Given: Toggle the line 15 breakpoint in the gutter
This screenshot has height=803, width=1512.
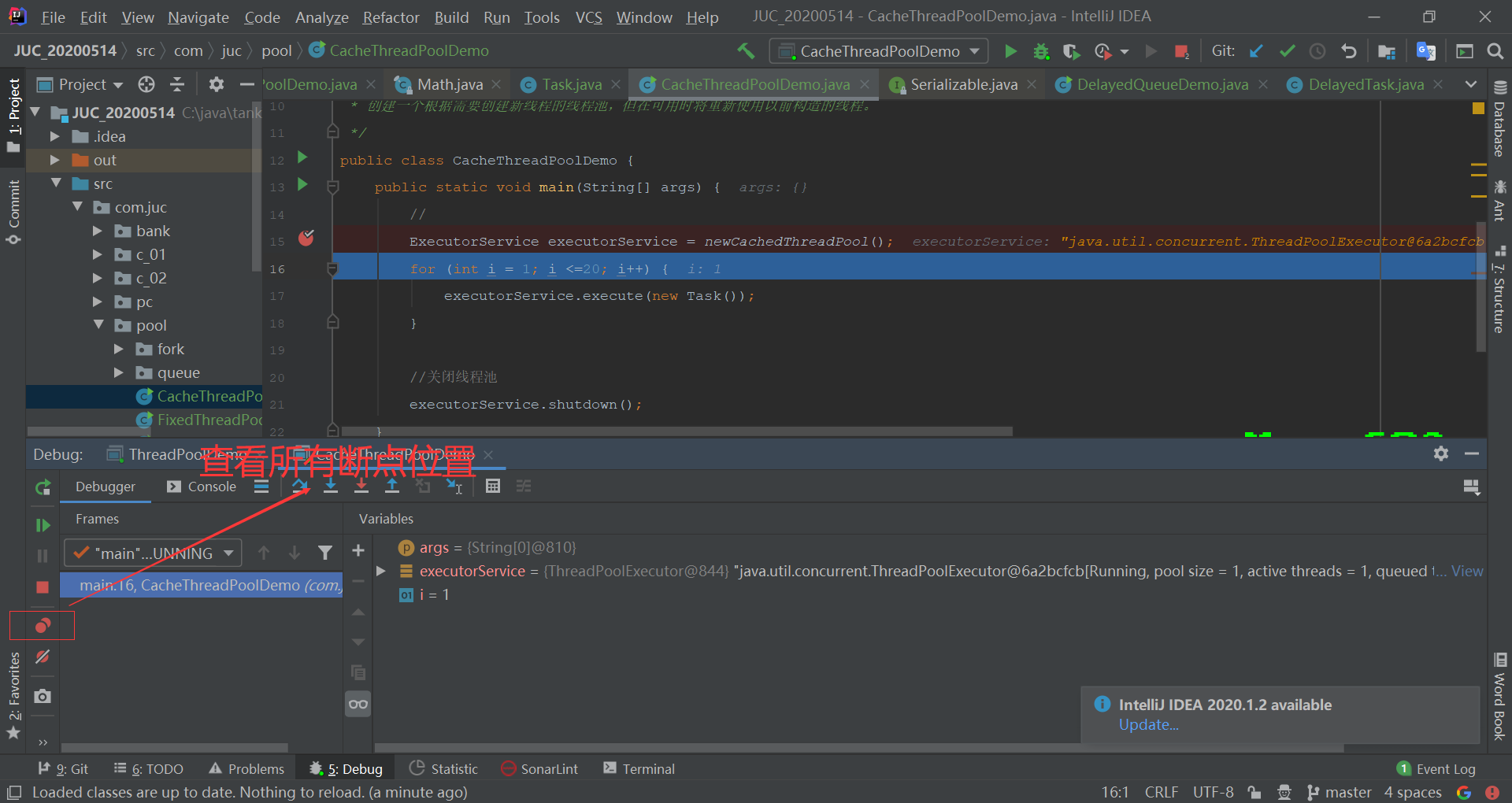Looking at the screenshot, I should pos(306,238).
